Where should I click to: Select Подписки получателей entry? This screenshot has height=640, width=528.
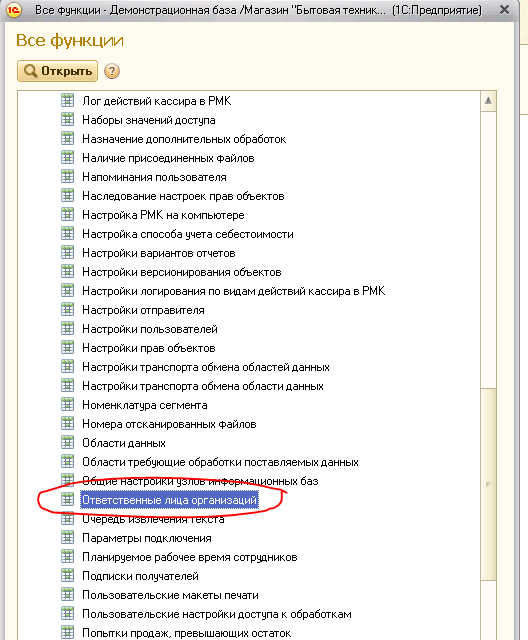[x=140, y=576]
